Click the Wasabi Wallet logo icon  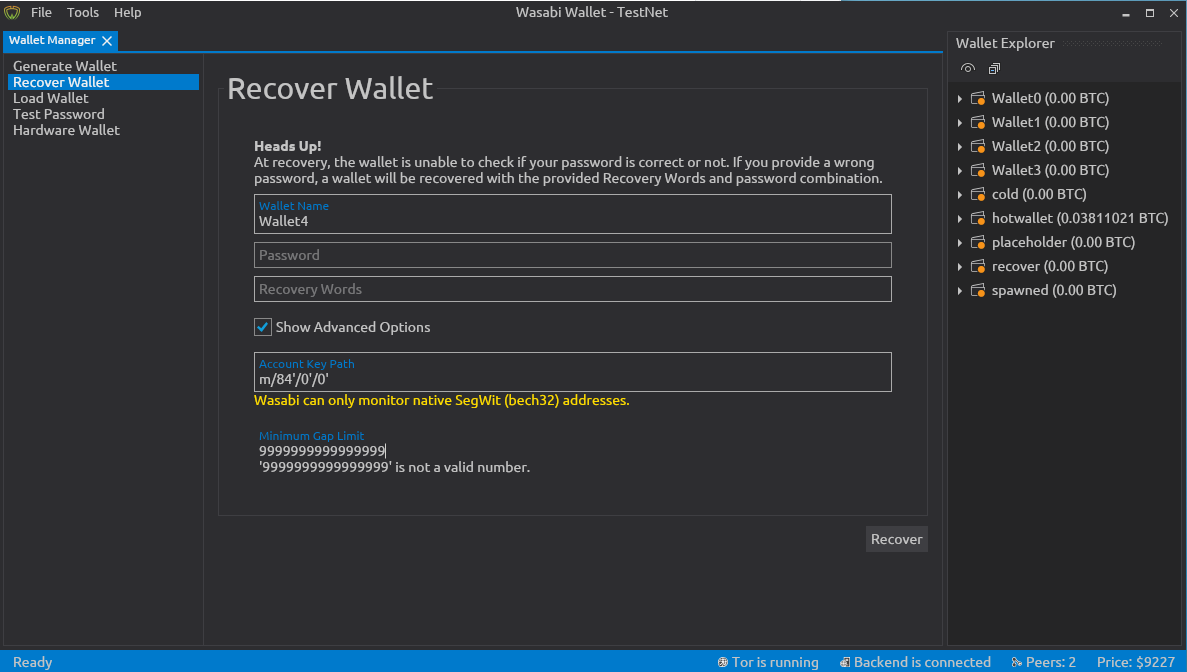12,13
